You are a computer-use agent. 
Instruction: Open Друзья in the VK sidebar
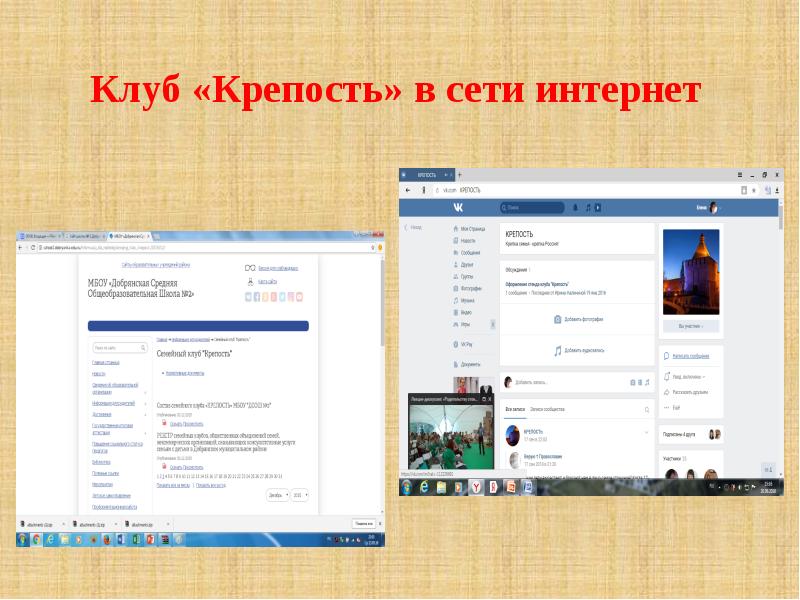tap(463, 265)
